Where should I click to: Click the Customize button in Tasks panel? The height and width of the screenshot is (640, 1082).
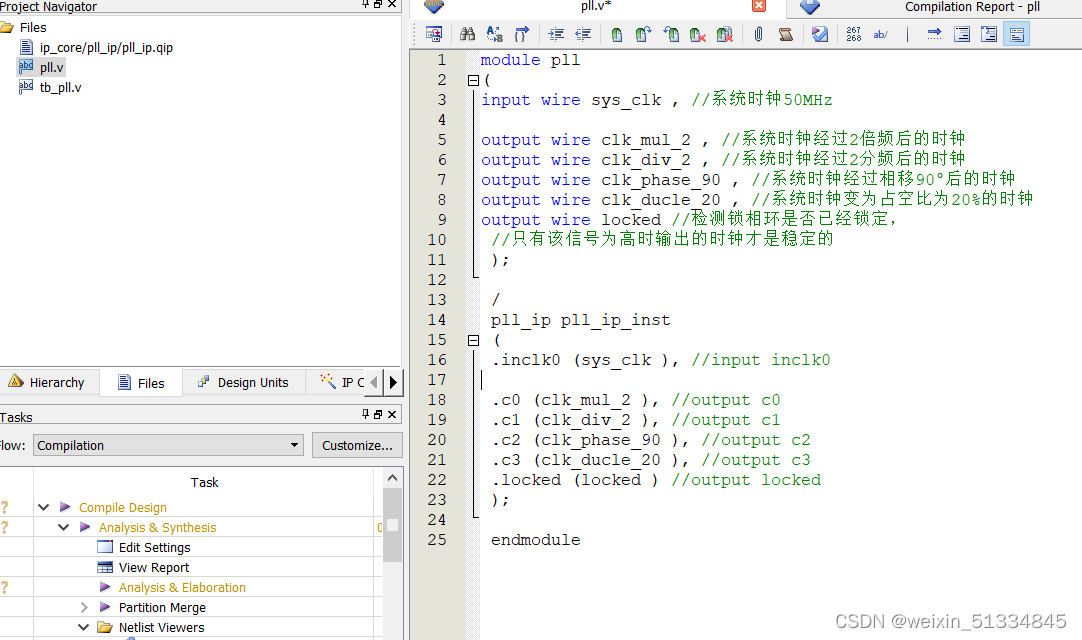click(x=357, y=445)
